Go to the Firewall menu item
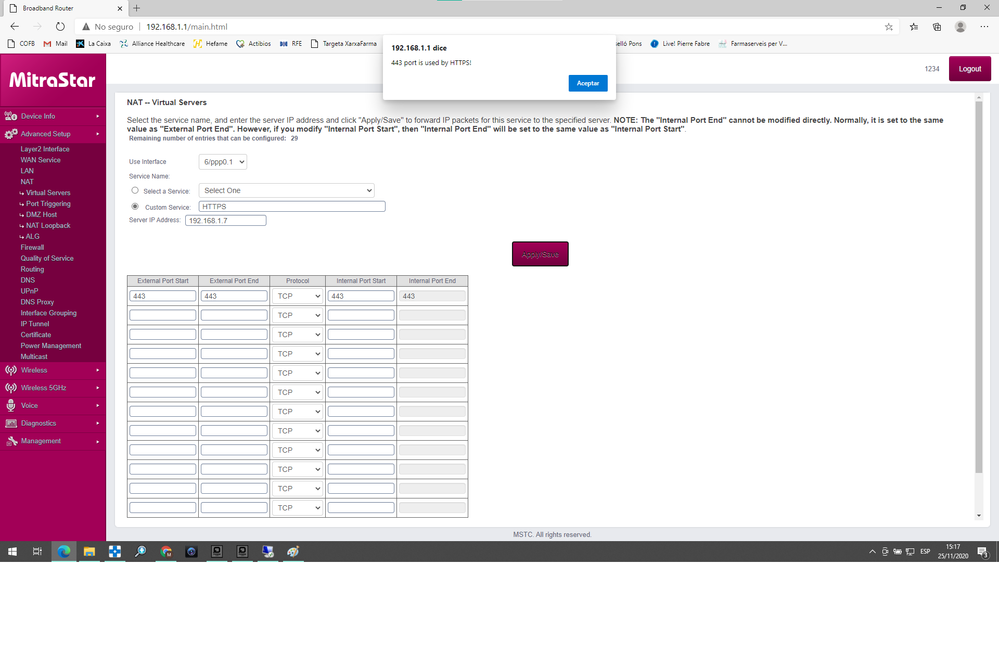The width and height of the screenshot is (999, 666). pyautogui.click(x=32, y=247)
